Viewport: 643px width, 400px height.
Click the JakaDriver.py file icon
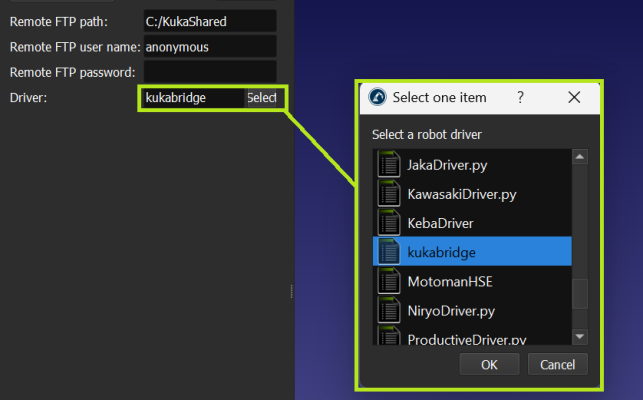[388, 165]
